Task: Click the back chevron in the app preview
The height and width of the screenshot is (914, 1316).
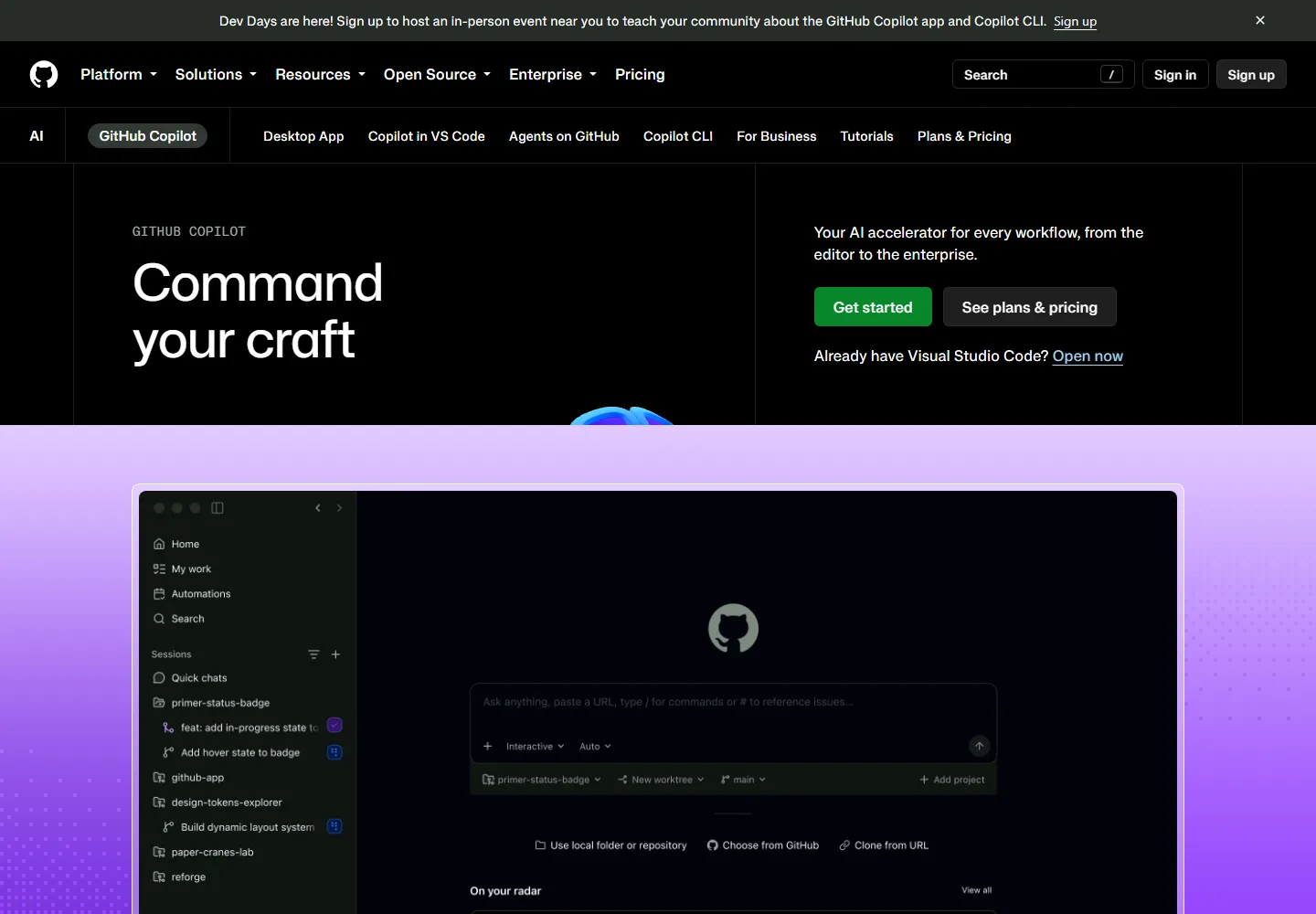Action: [x=318, y=508]
